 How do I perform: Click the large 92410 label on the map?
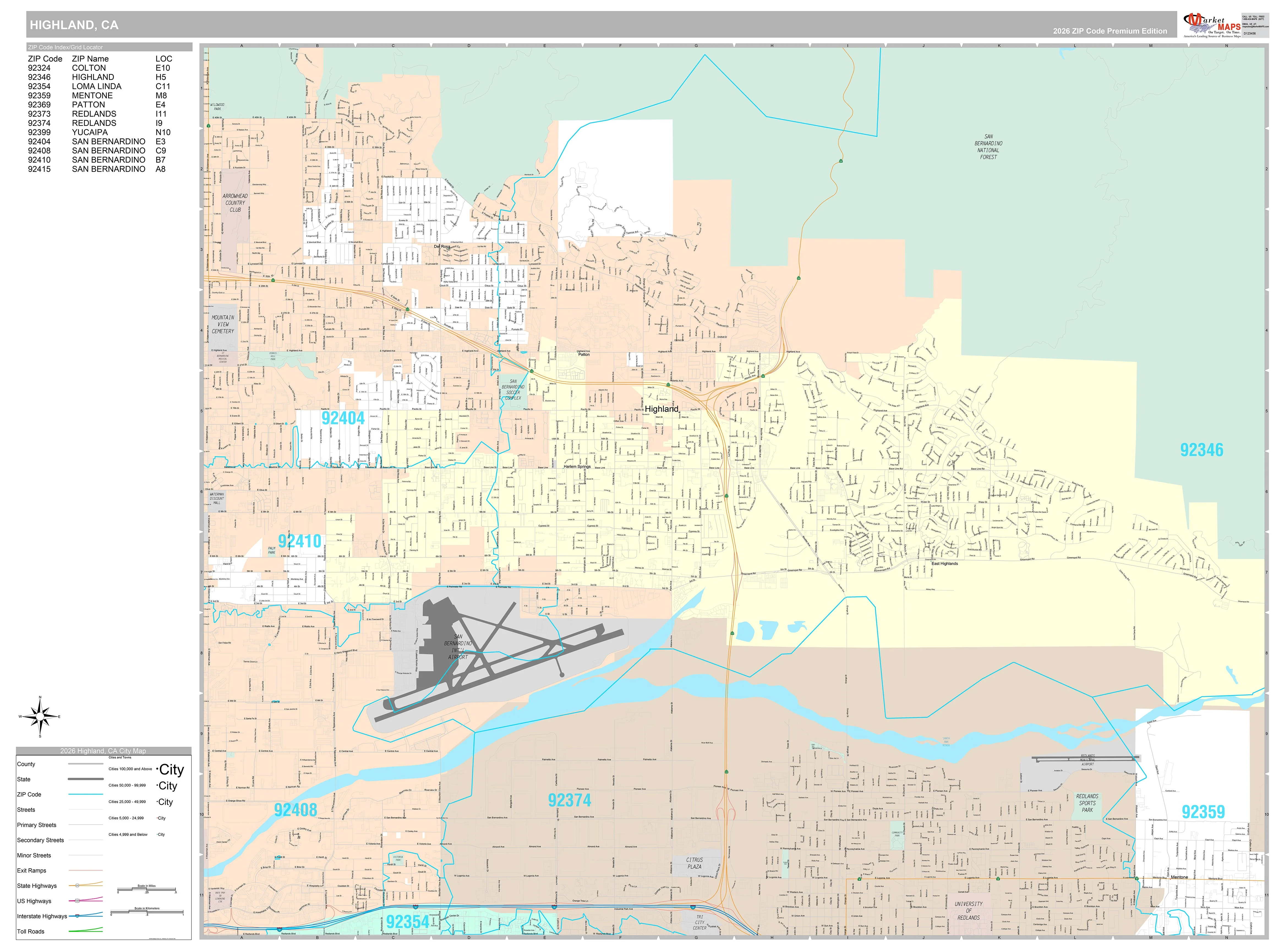coord(300,541)
